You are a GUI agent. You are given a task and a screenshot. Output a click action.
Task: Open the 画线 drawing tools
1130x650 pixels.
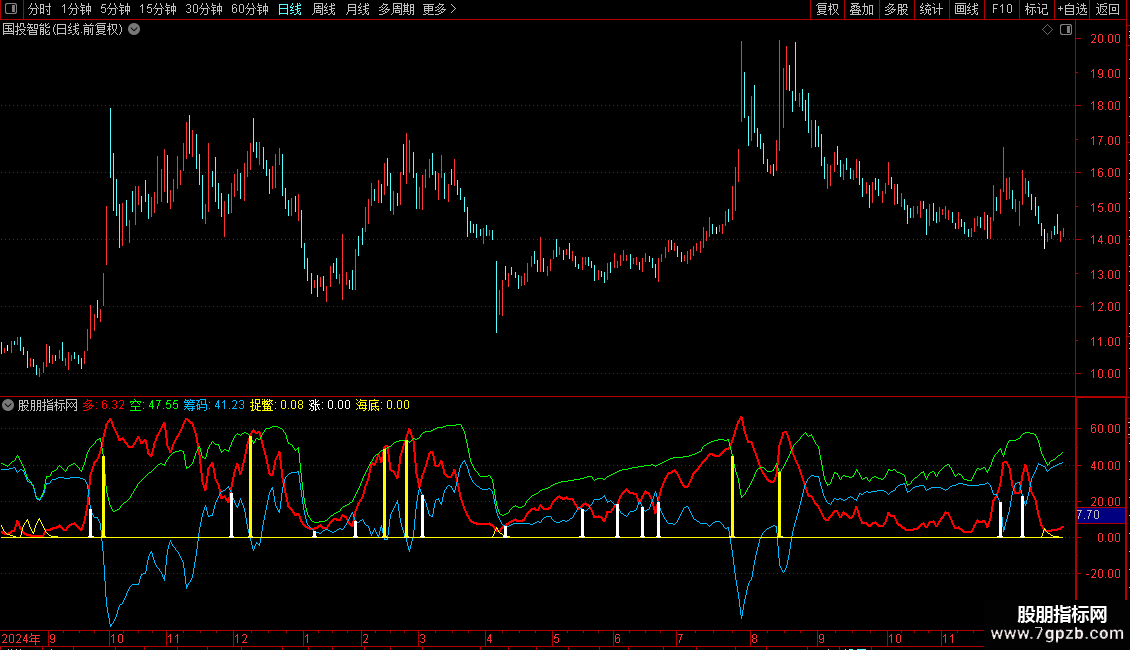[966, 9]
